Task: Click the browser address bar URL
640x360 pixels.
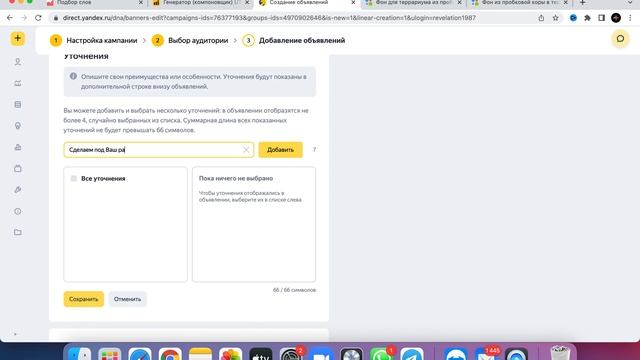Action: (269, 18)
